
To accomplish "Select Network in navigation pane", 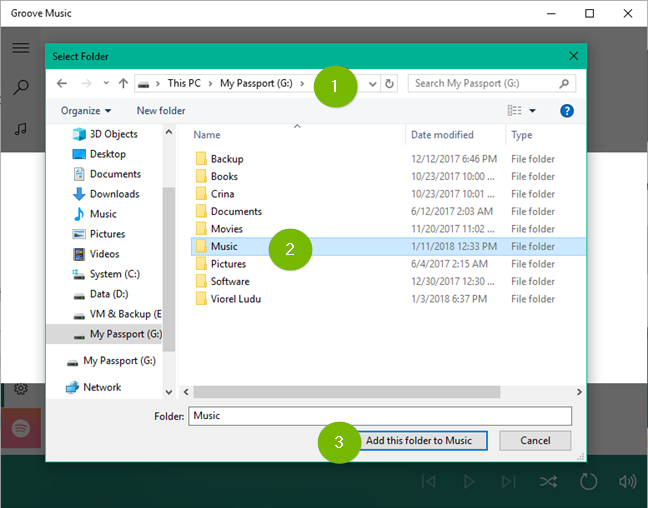I will click(94, 387).
